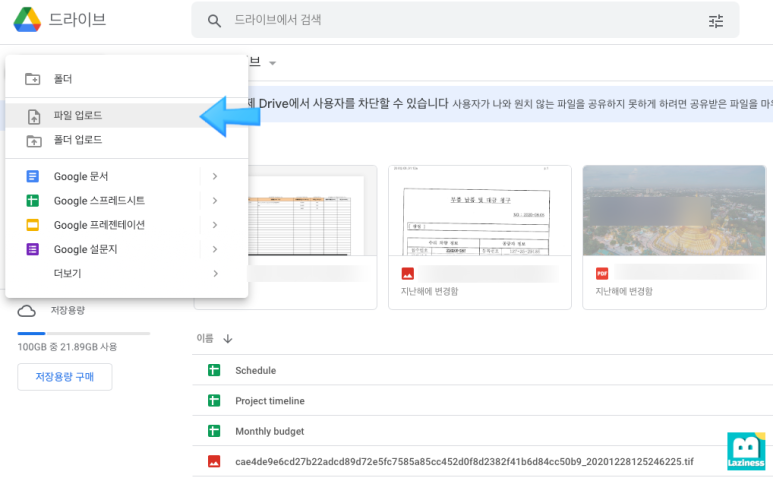Expand Google 문서 submenu chevron
This screenshot has width=773, height=478.
point(215,176)
